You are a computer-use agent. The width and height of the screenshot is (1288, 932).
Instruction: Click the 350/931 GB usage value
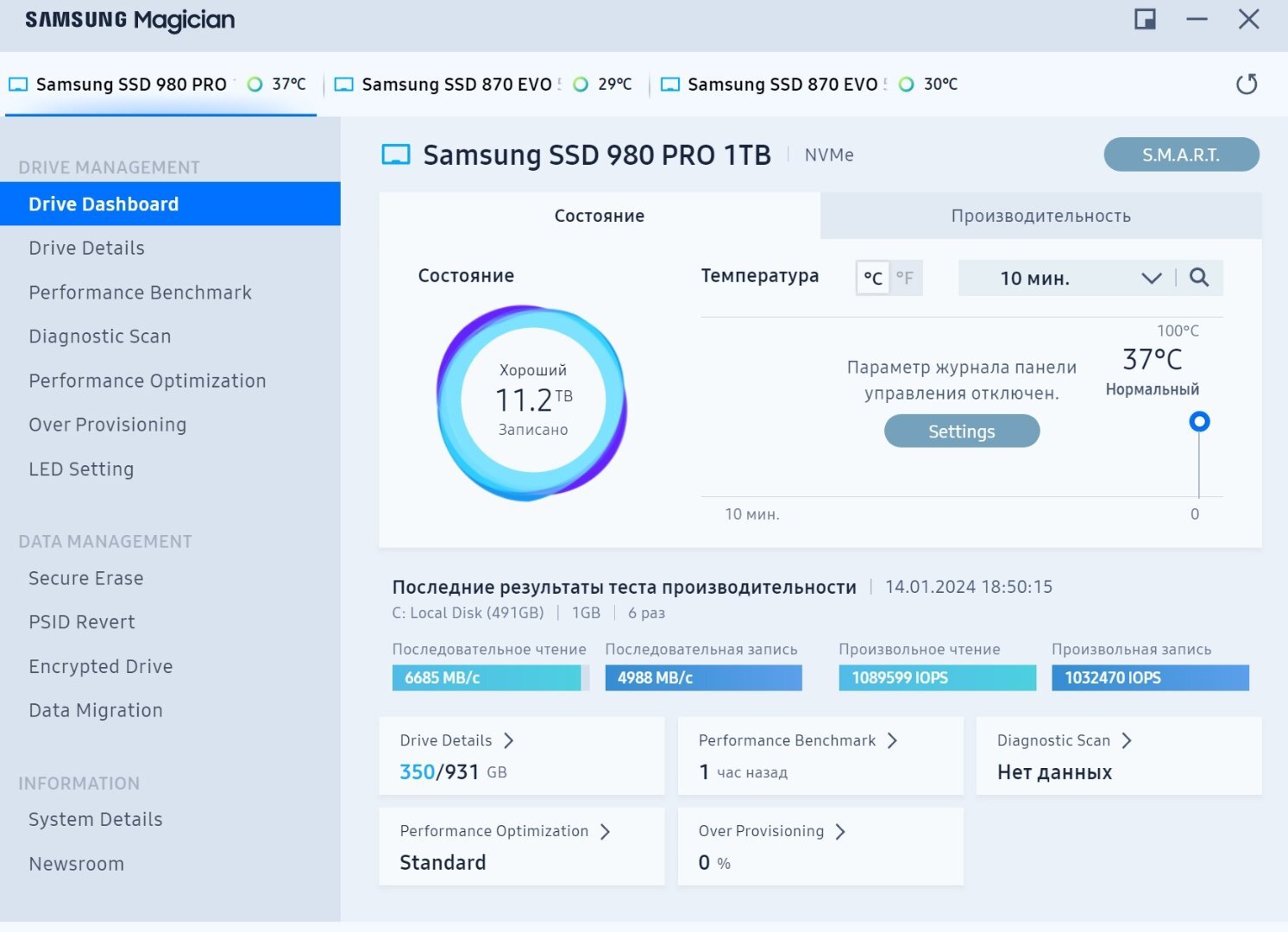453,771
